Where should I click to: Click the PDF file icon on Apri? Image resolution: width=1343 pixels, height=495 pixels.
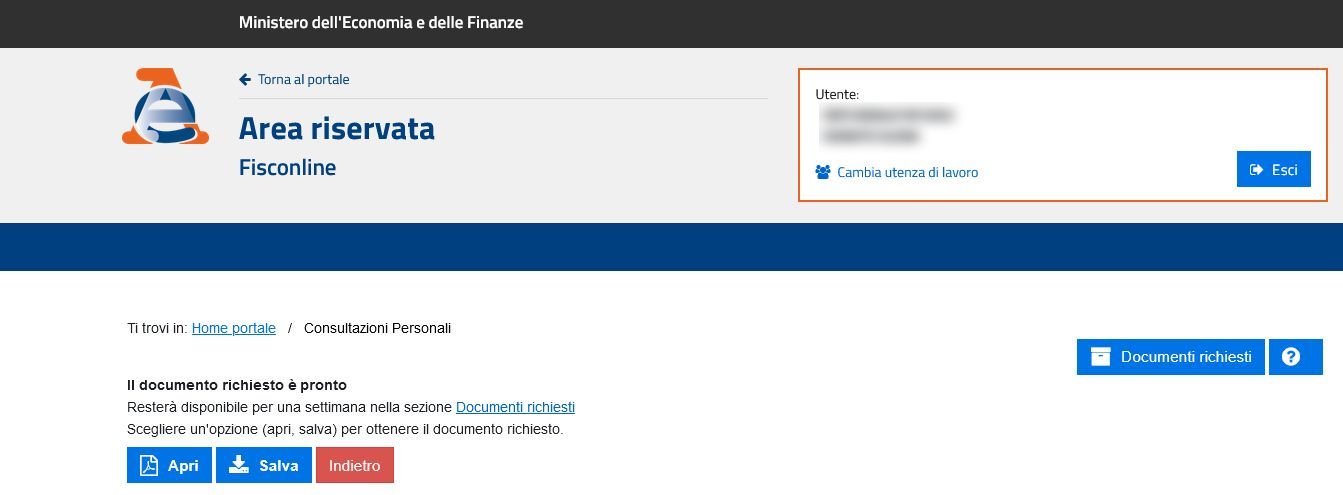[149, 465]
